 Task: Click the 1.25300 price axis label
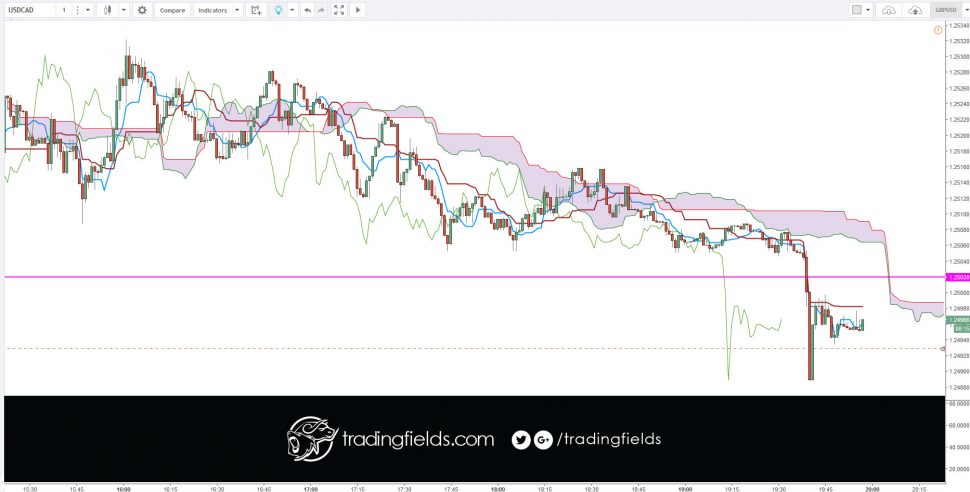coord(960,57)
